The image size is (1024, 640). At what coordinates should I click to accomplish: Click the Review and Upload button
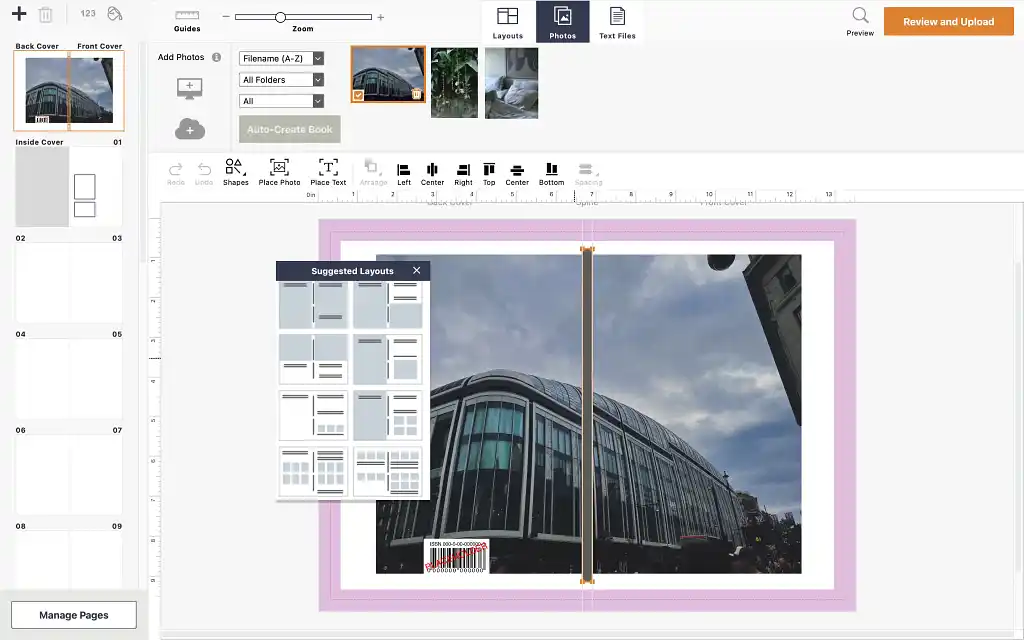click(x=948, y=22)
